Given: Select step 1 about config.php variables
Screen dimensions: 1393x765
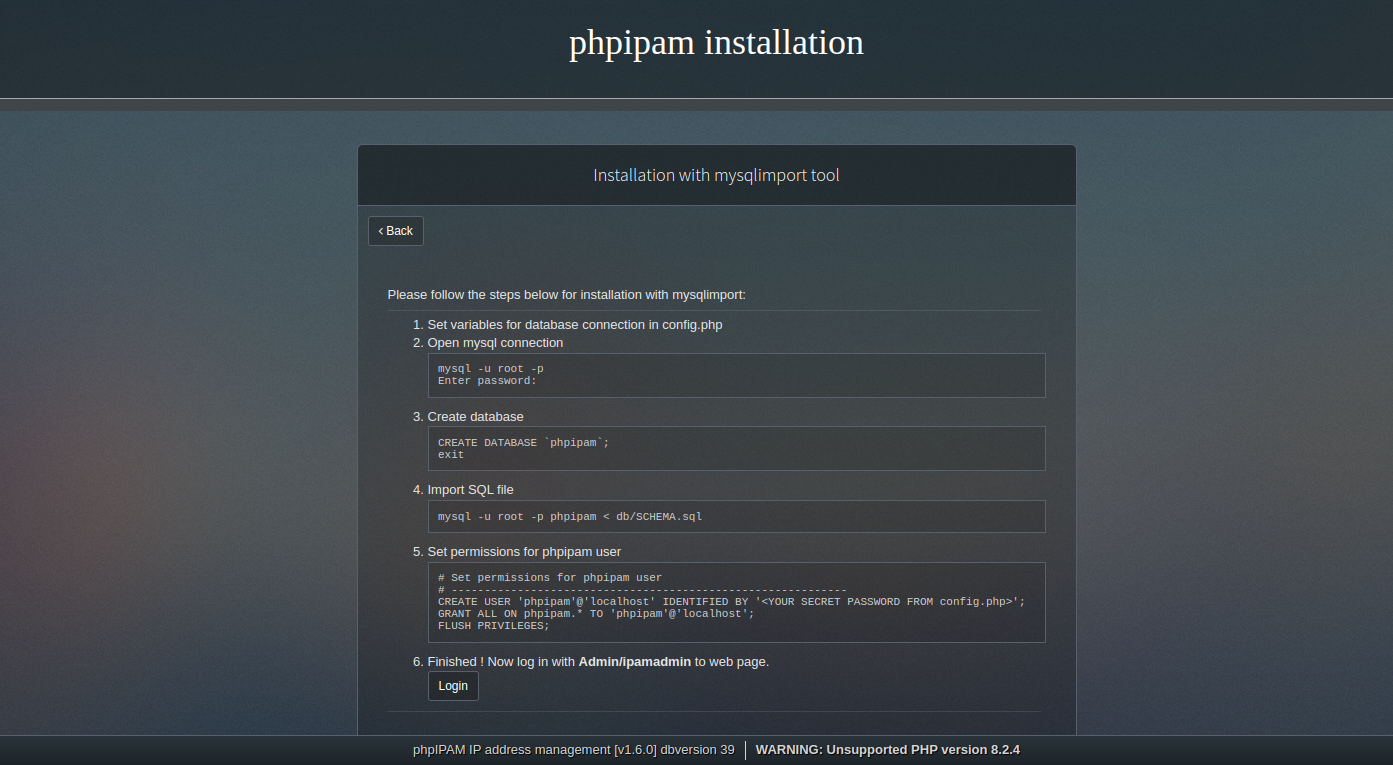Looking at the screenshot, I should point(574,325).
